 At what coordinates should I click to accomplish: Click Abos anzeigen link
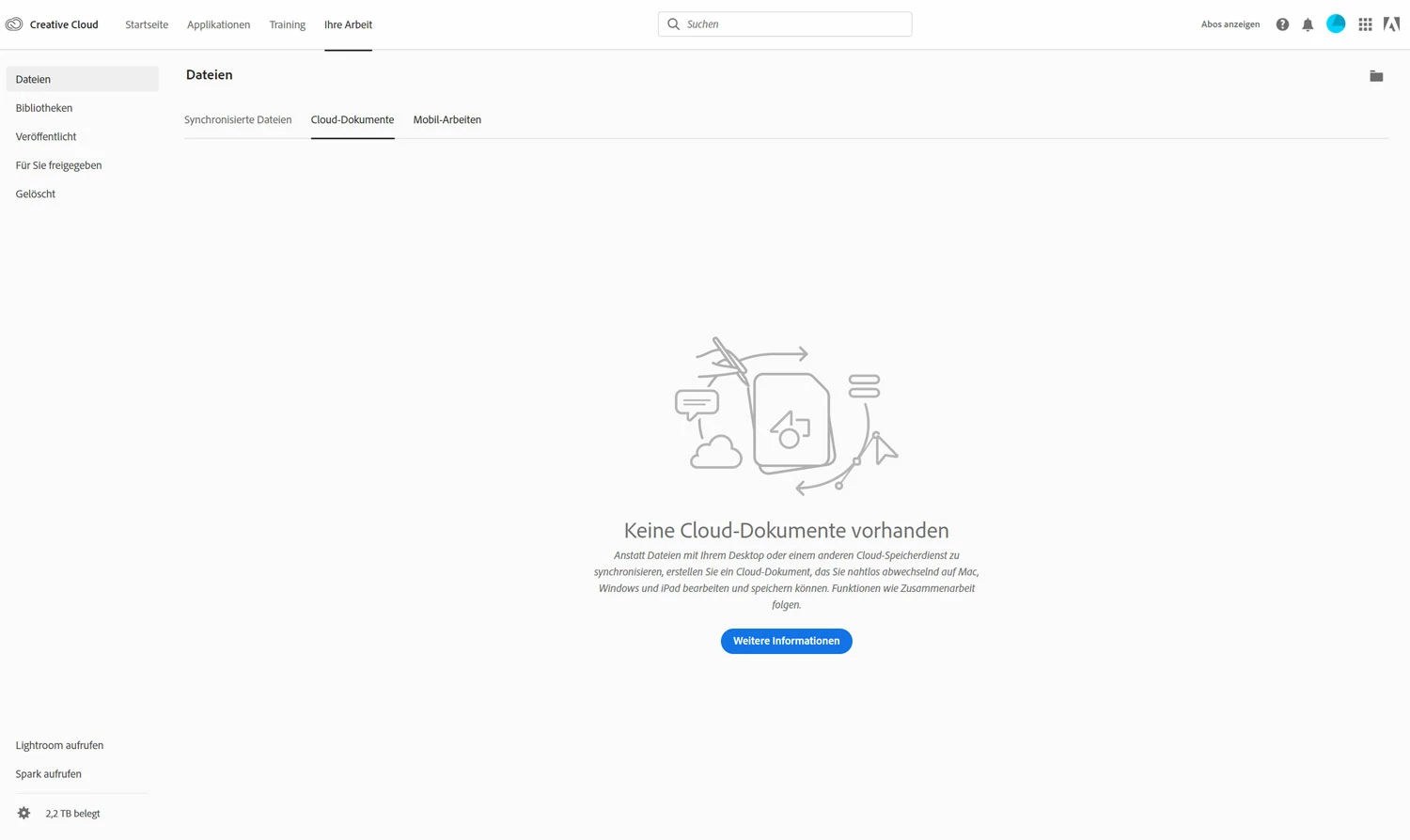pyautogui.click(x=1230, y=24)
